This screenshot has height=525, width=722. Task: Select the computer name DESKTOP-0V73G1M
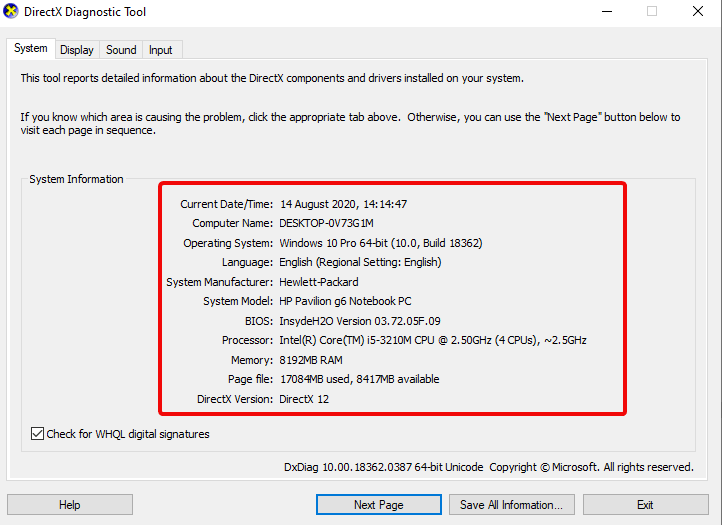click(326, 223)
